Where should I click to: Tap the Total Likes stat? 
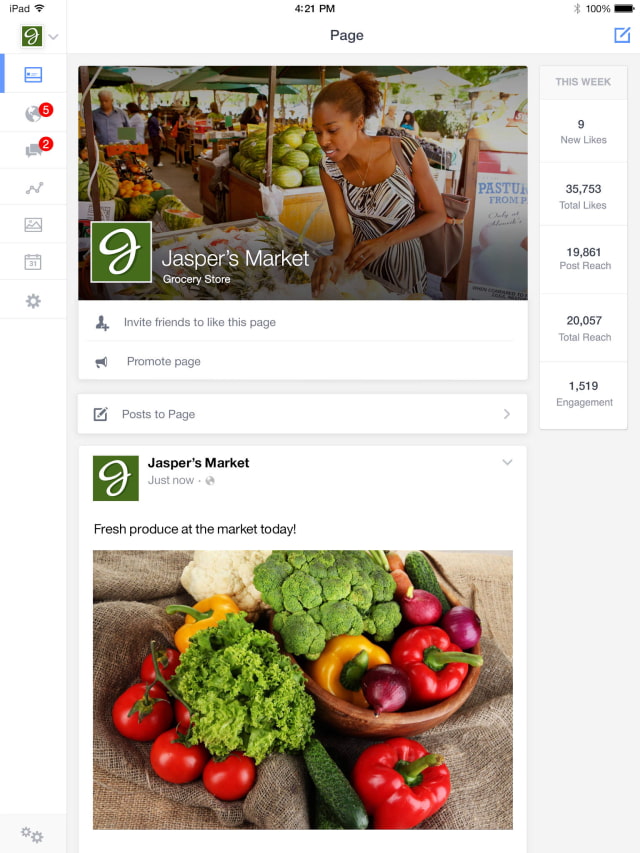click(x=583, y=196)
